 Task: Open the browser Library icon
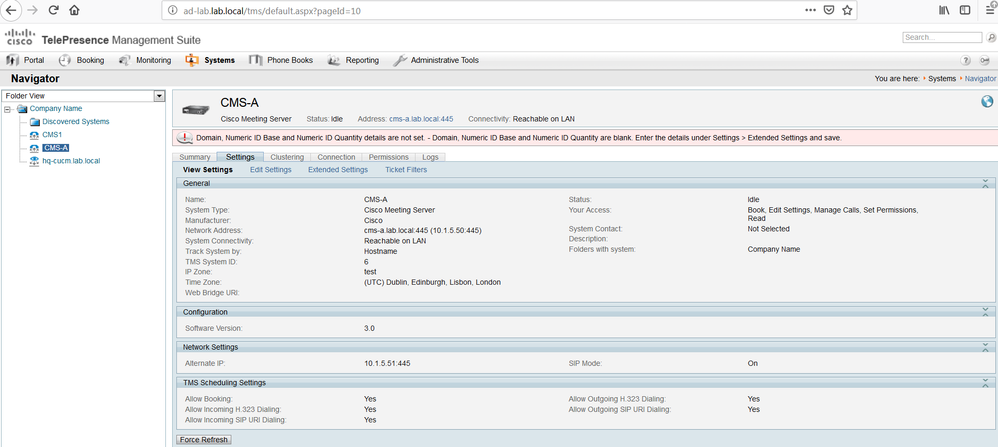944,10
